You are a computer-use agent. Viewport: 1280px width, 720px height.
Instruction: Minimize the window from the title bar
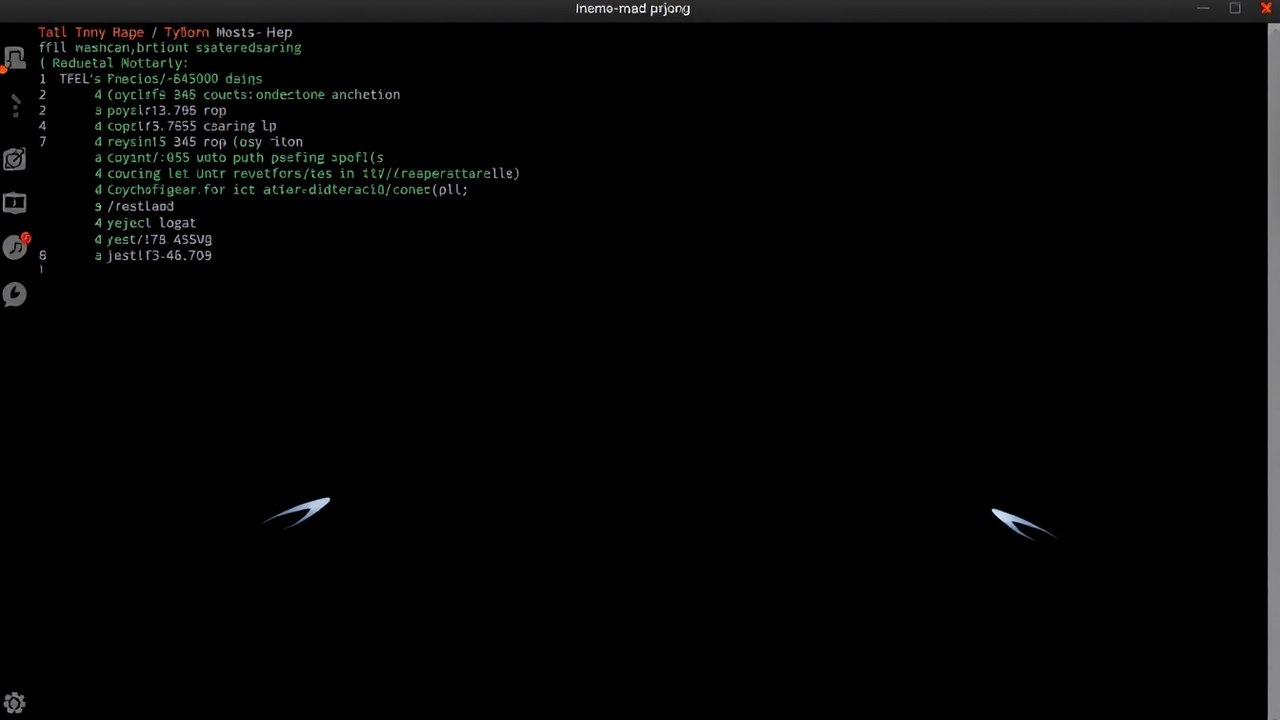pos(1205,8)
